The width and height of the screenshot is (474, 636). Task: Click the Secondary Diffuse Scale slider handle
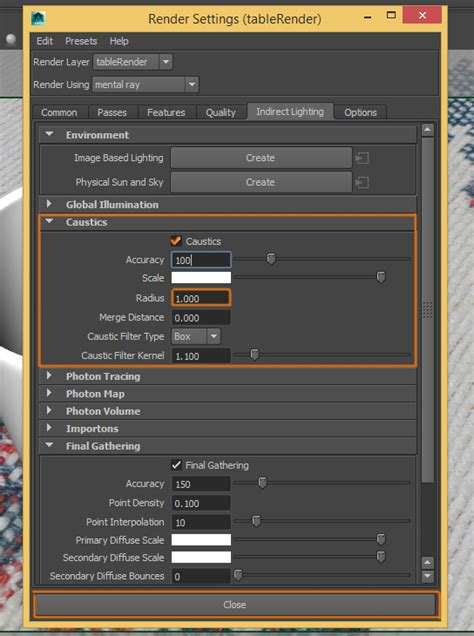[381, 556]
